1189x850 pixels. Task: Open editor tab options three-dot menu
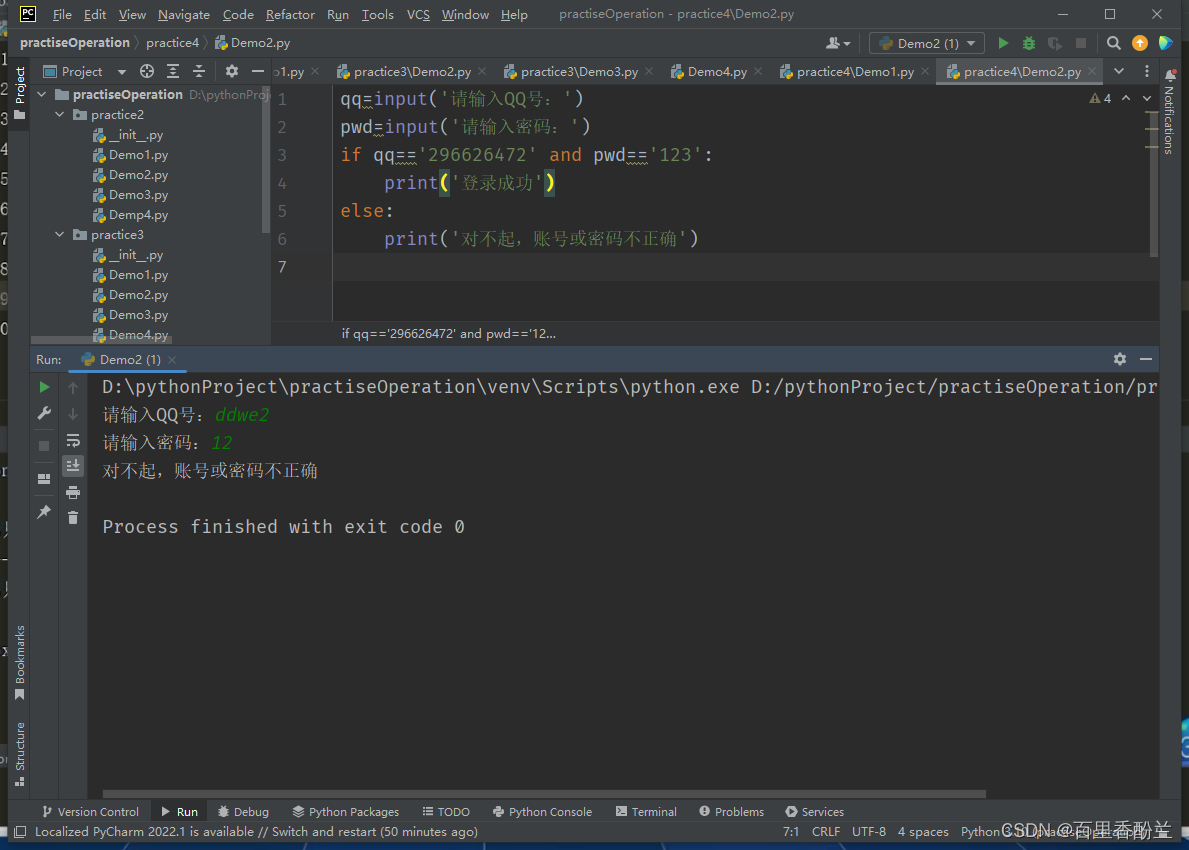(x=1147, y=71)
